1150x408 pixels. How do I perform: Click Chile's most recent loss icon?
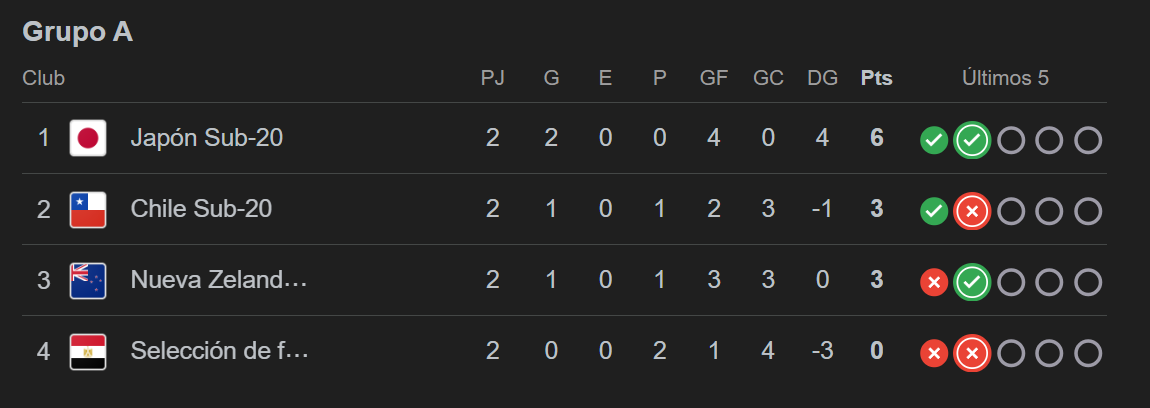click(972, 212)
